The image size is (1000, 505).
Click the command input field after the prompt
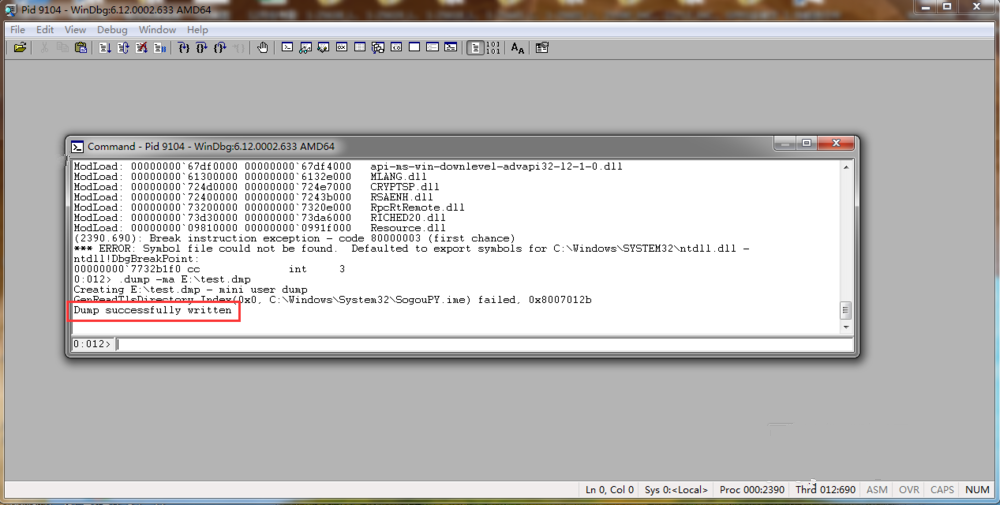click(483, 344)
